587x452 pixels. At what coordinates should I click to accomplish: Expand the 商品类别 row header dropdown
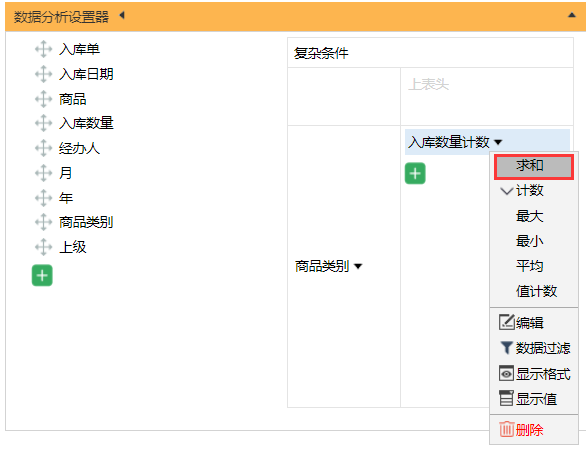click(x=358, y=266)
